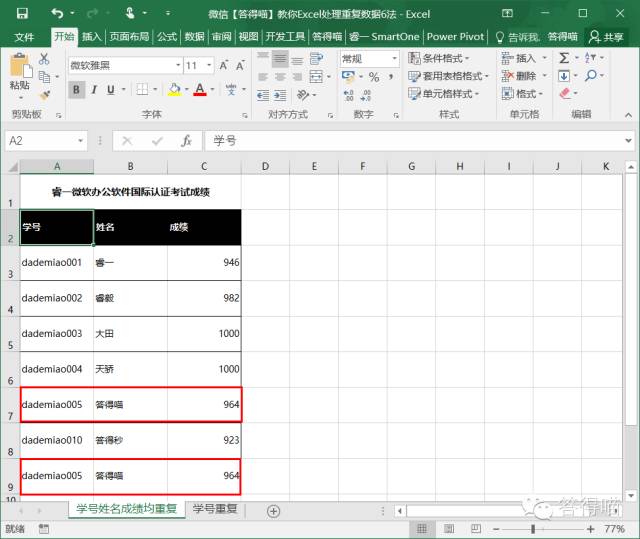The height and width of the screenshot is (539, 640).
Task: Toggle Italic formatting
Action: point(94,89)
